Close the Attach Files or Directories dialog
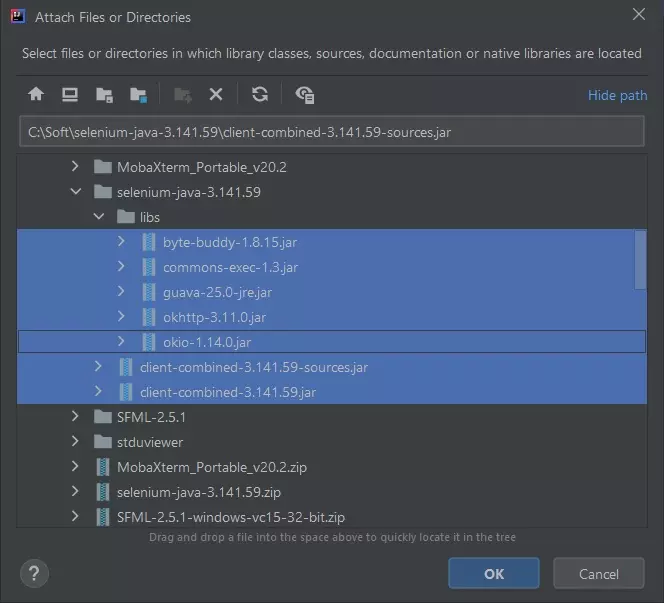 click(639, 14)
